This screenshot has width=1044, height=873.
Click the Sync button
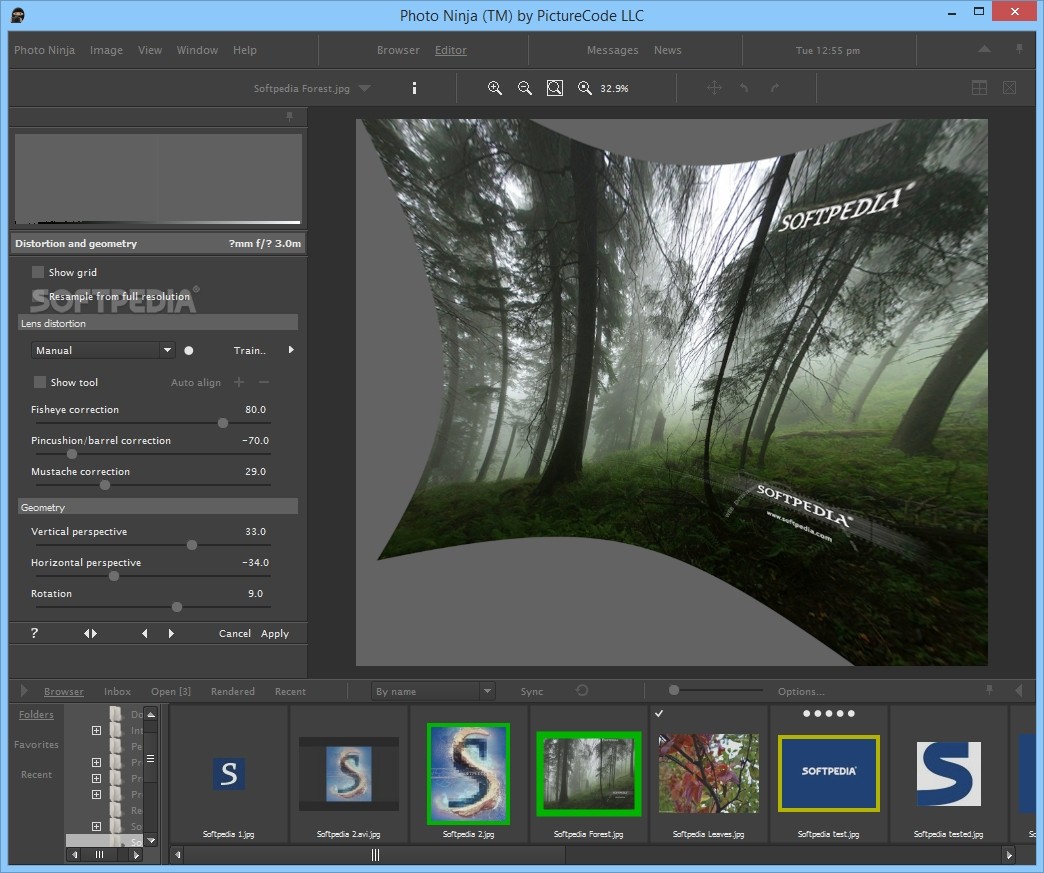click(532, 691)
